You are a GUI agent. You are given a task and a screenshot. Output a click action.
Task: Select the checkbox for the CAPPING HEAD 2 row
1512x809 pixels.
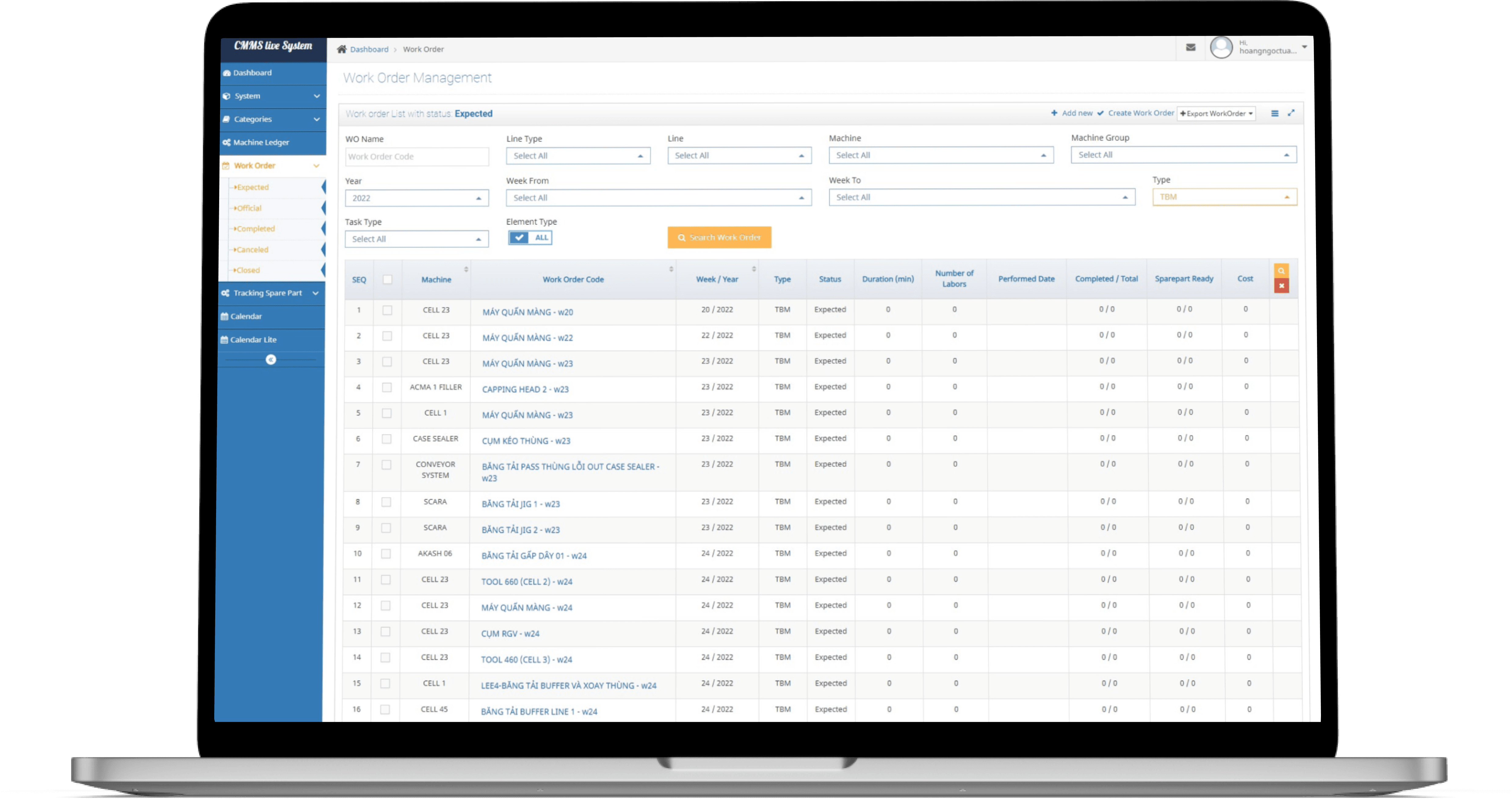tap(386, 388)
